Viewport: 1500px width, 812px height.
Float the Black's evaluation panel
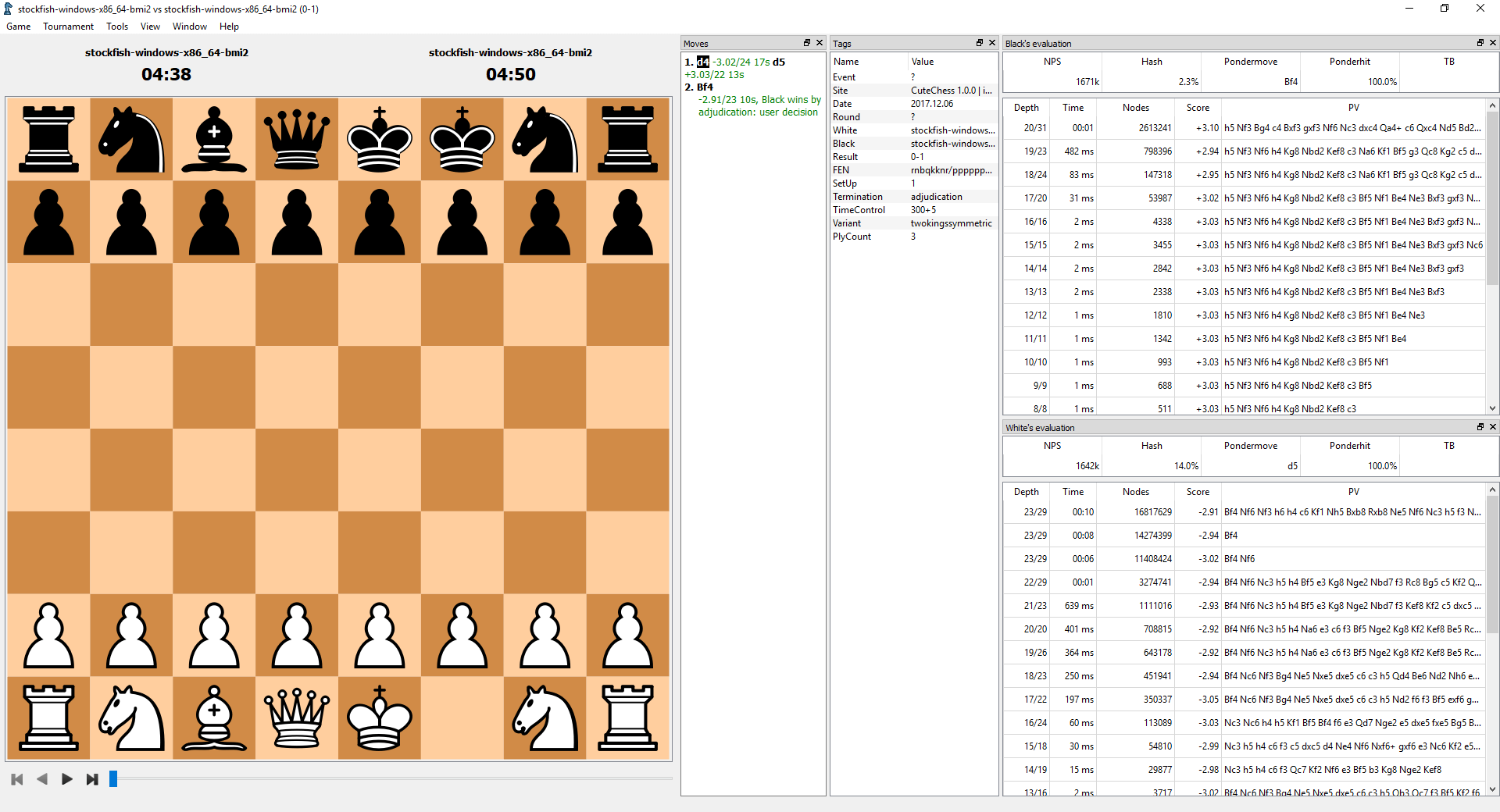click(x=1480, y=43)
